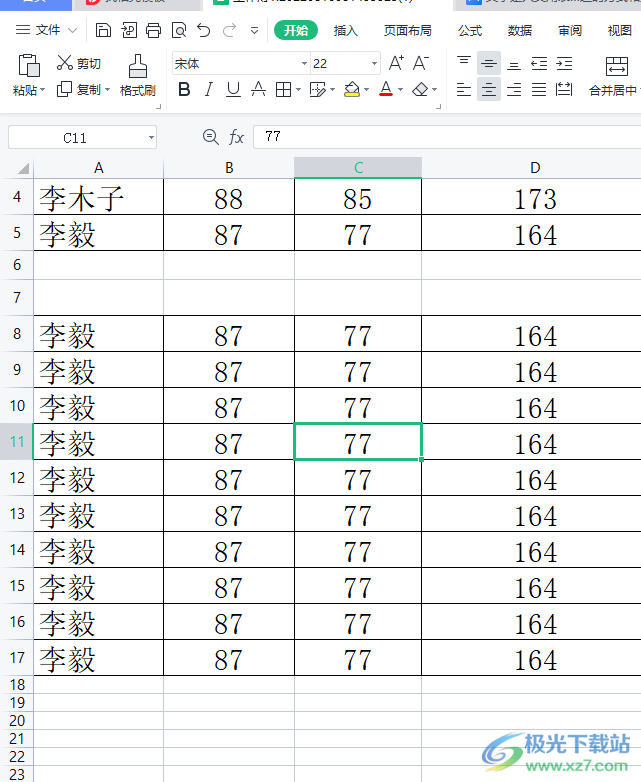Increase font size with A+ icon
Viewport: 641px width, 782px height.
point(396,63)
